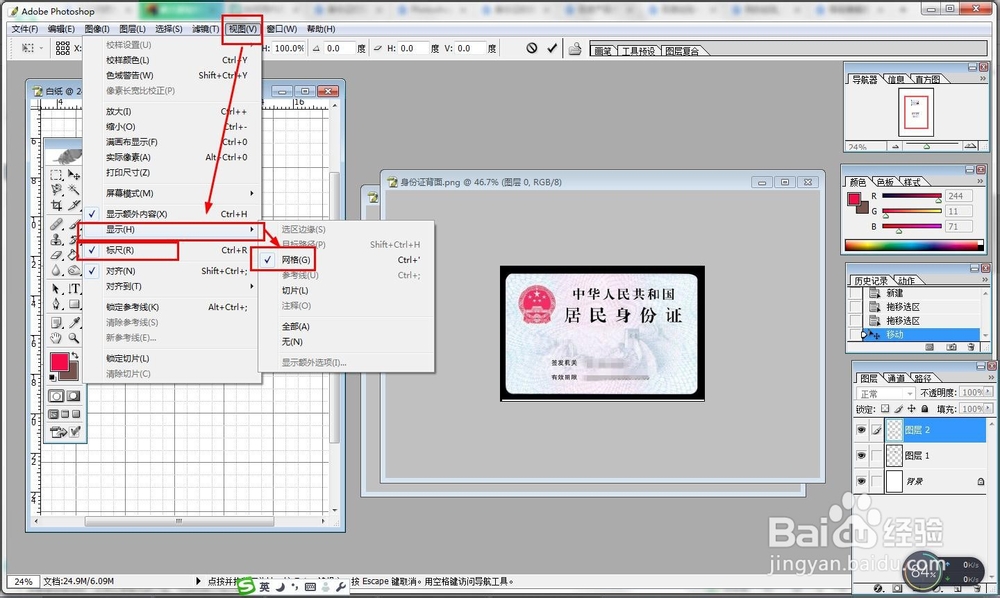This screenshot has height=598, width=1000.
Task: Hide 图层 2 via its eye icon
Action: coord(861,430)
